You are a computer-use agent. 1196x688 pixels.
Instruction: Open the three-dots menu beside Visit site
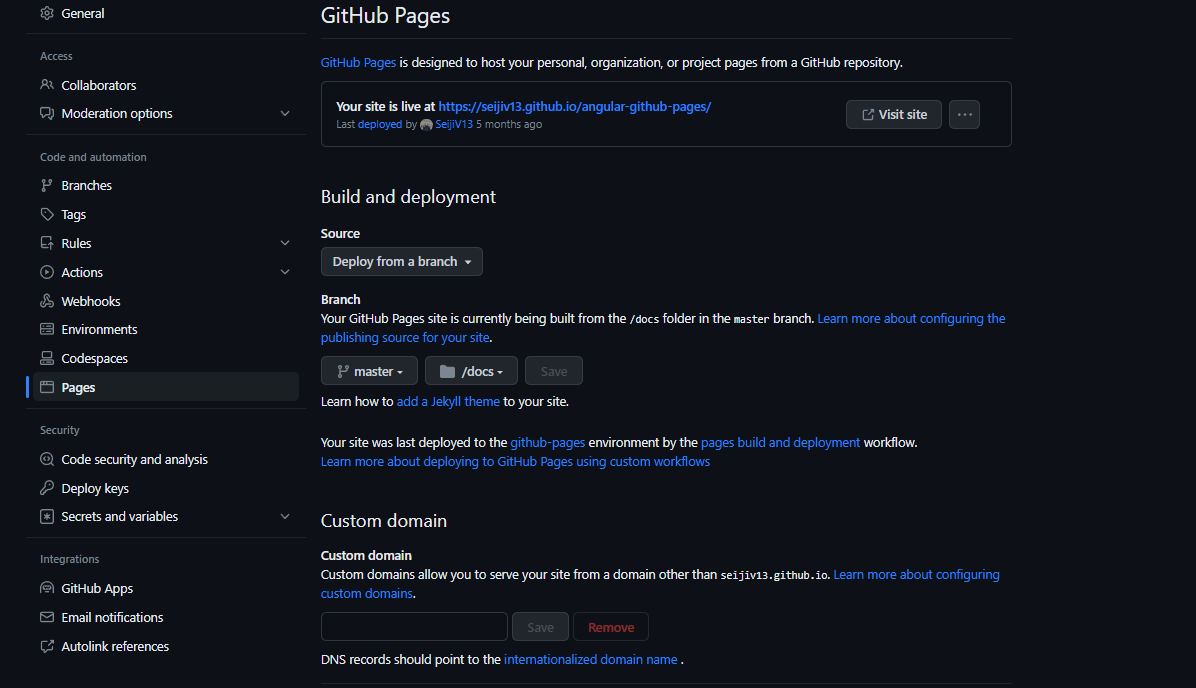coord(964,114)
